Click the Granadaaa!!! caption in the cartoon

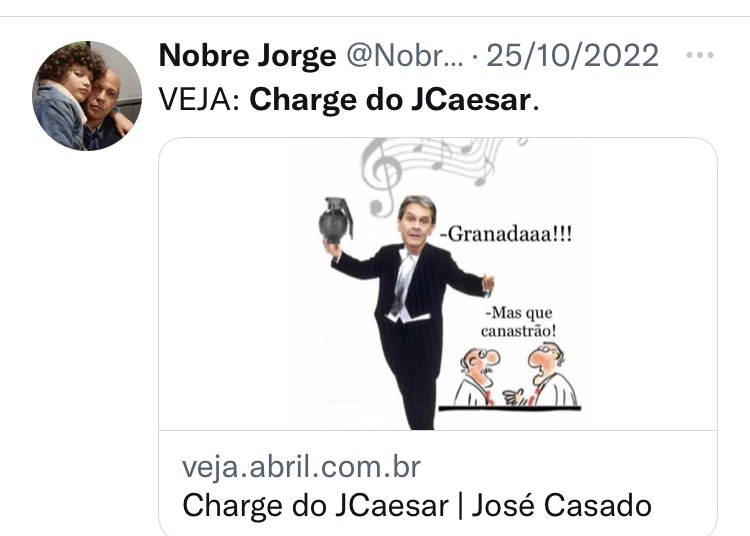[x=506, y=234]
